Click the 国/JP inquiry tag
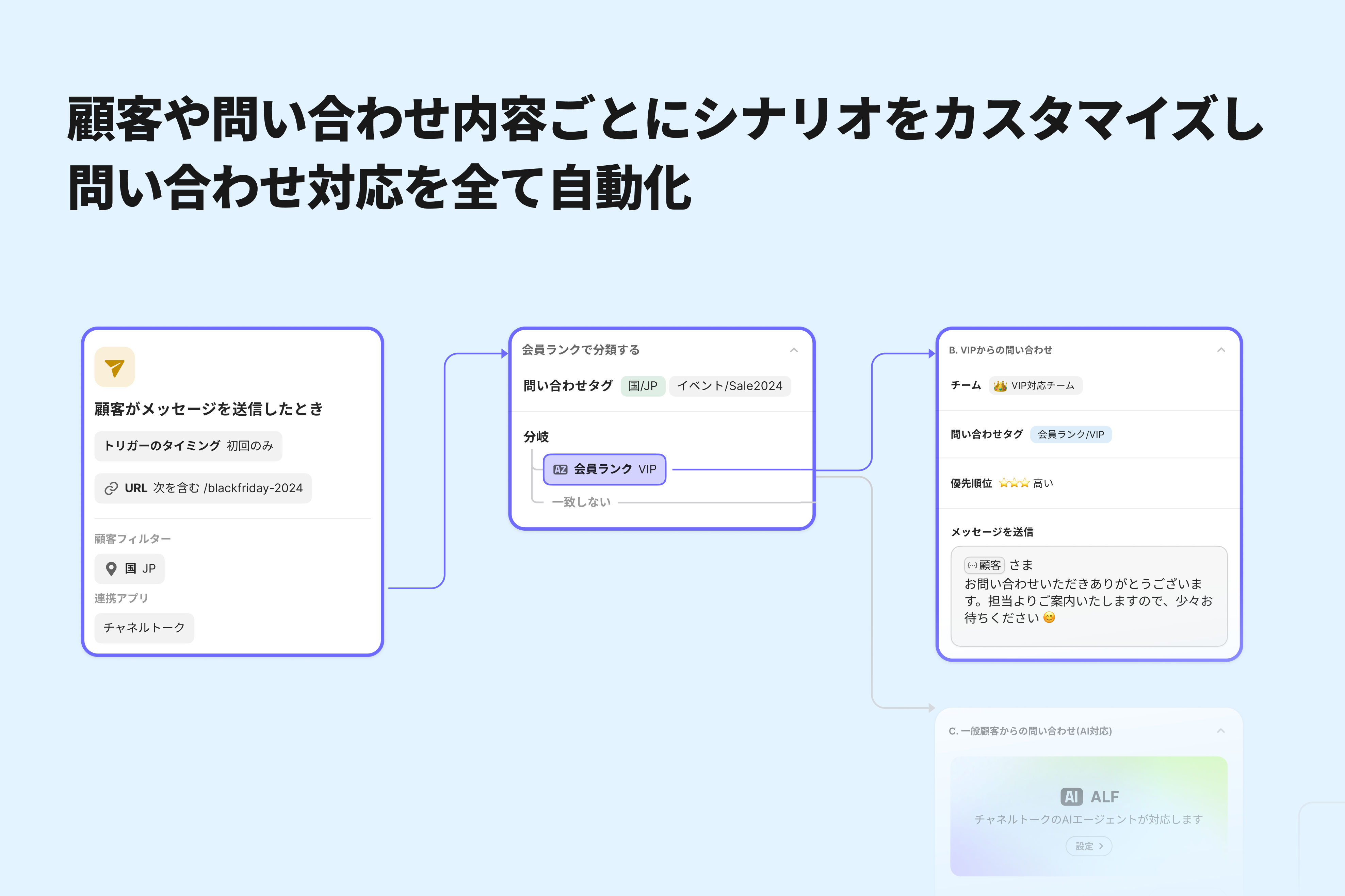 [x=643, y=386]
